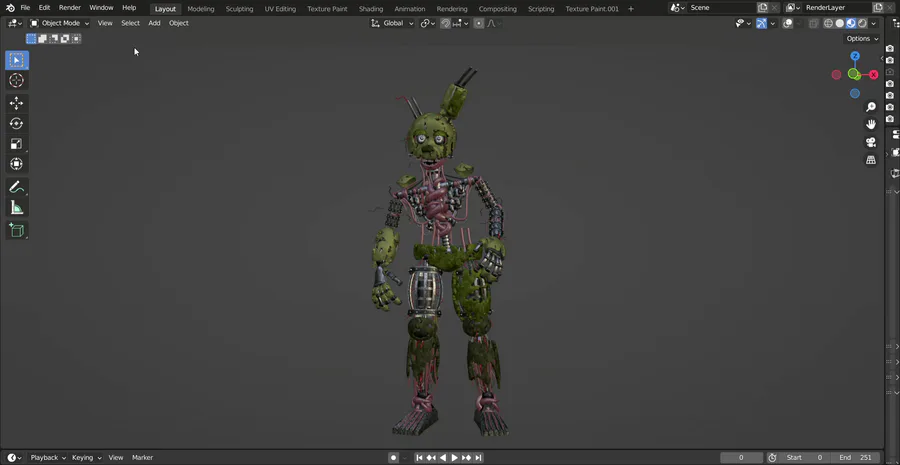Viewport: 900px width, 465px height.
Task: Toggle viewport overlays
Action: tap(788, 24)
